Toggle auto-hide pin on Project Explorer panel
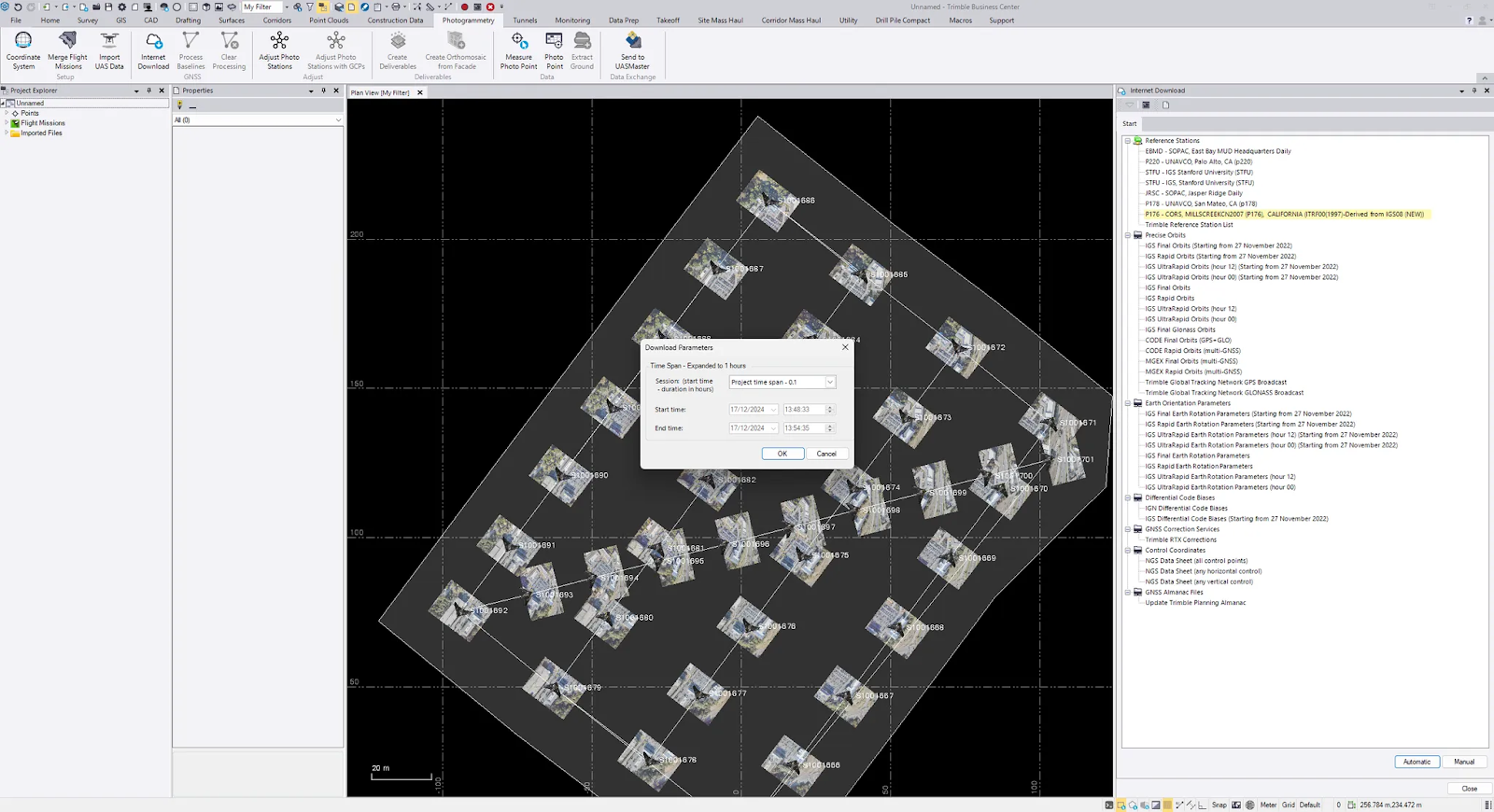Viewport: 1494px width, 812px height. [149, 91]
